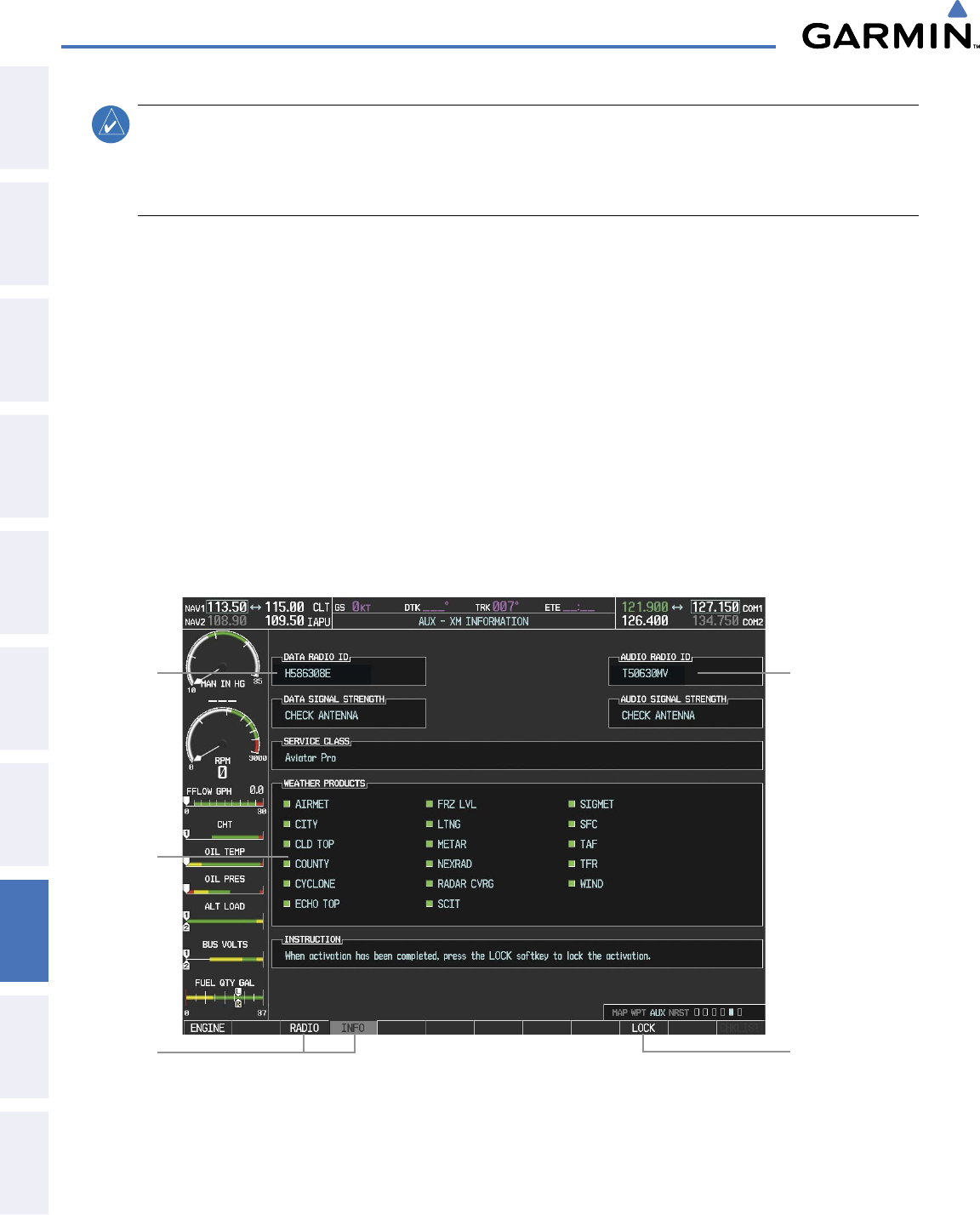This screenshot has width=980, height=1215.
Task: Click the CYCLONE green status square
Action: (288, 884)
